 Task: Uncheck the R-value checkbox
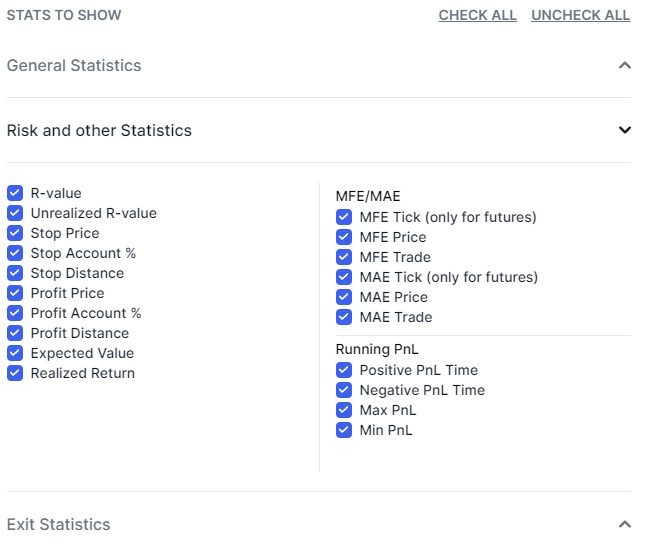point(15,193)
